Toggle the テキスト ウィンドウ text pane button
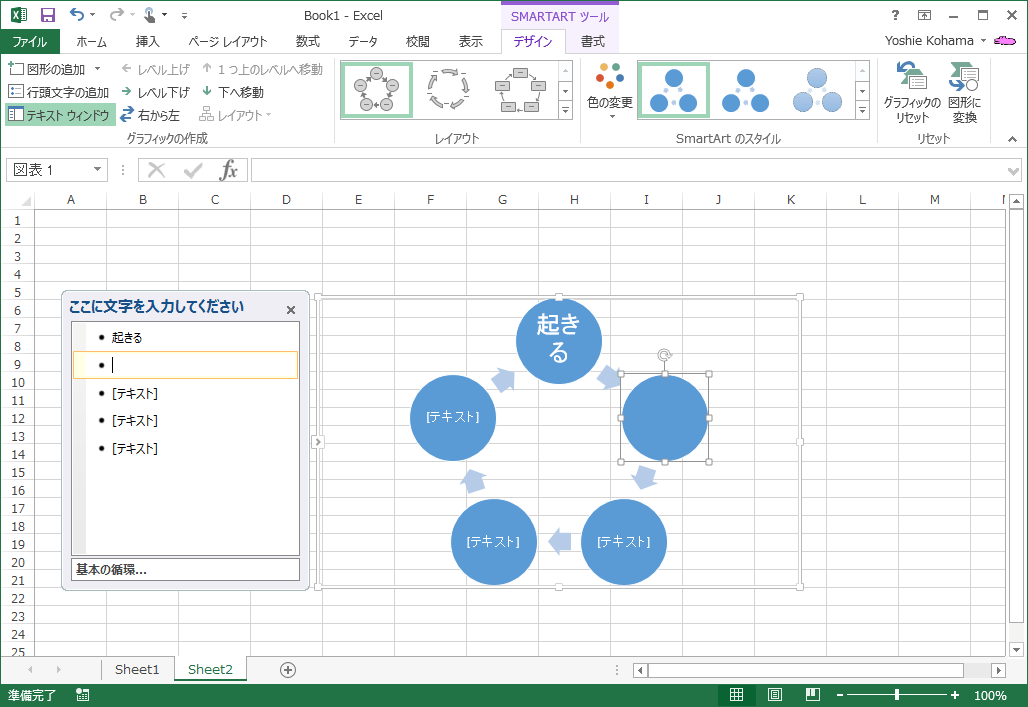This screenshot has height=707, width=1028. 60,115
